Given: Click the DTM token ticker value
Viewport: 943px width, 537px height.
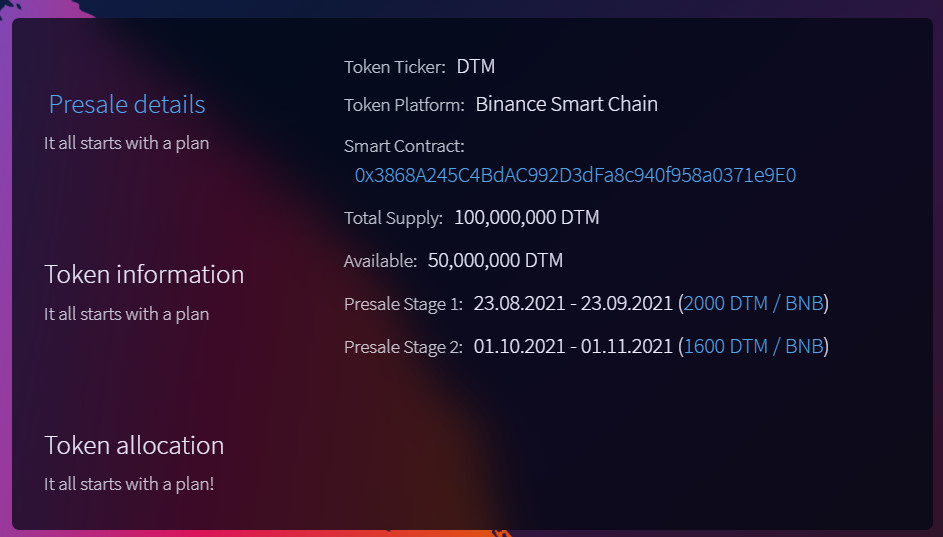Looking at the screenshot, I should [476, 67].
